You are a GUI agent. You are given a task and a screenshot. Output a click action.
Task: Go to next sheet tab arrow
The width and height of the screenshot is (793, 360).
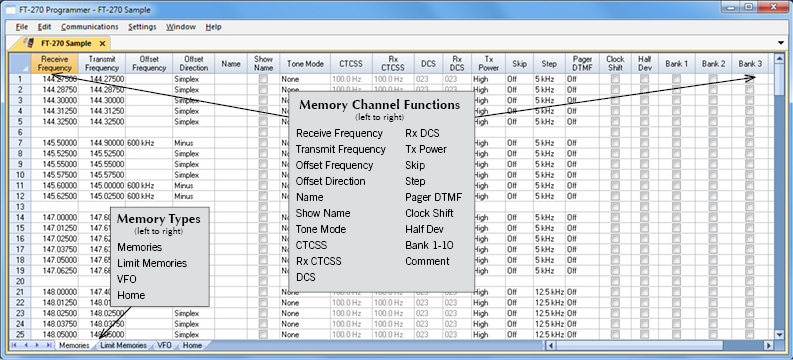[x=36, y=345]
